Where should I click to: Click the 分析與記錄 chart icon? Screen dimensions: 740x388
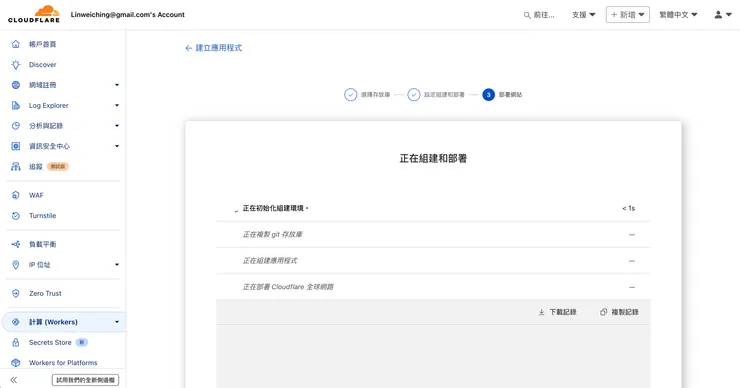pyautogui.click(x=16, y=126)
